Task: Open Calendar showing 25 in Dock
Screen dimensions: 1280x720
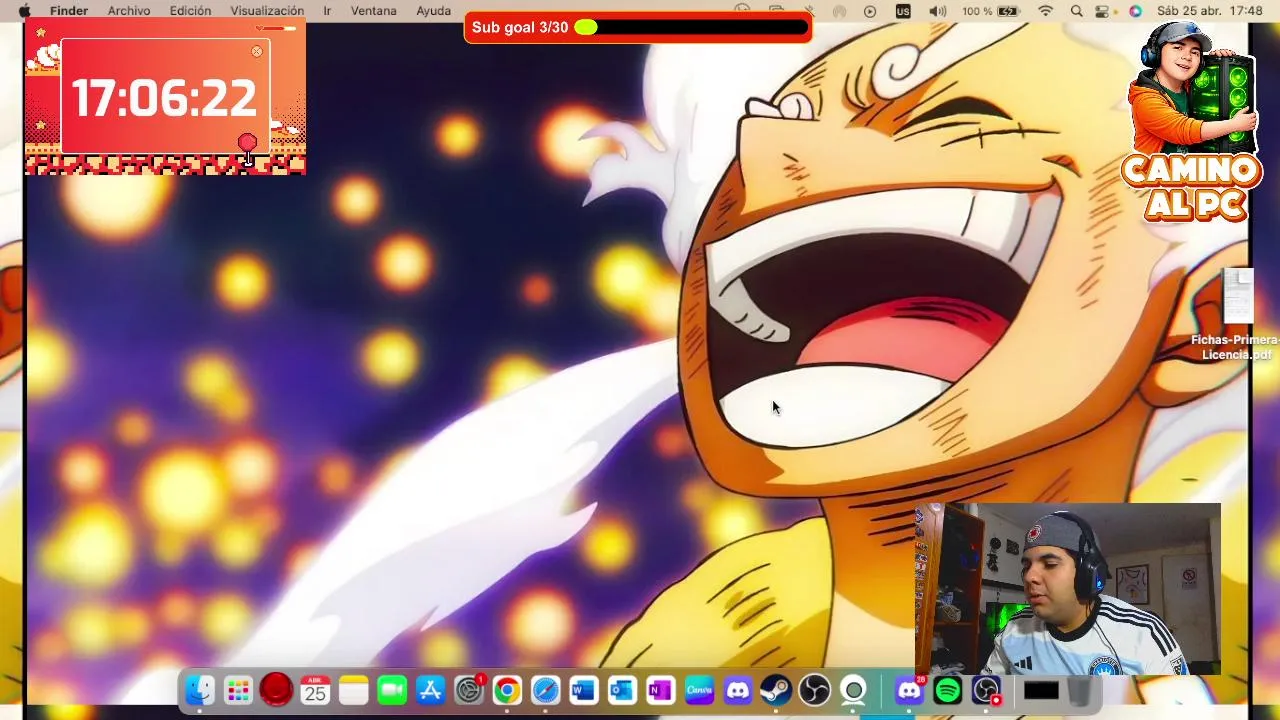Action: (x=315, y=690)
